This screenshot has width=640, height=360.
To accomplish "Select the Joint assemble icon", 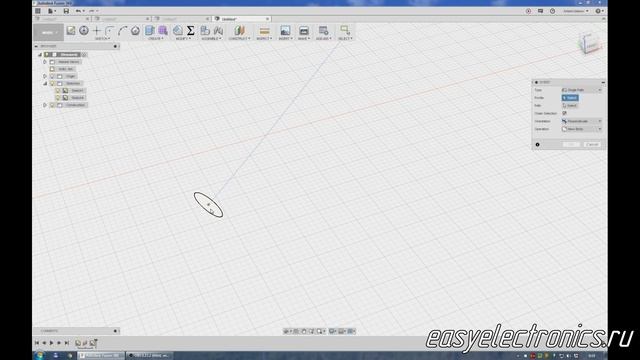I will (x=218, y=30).
